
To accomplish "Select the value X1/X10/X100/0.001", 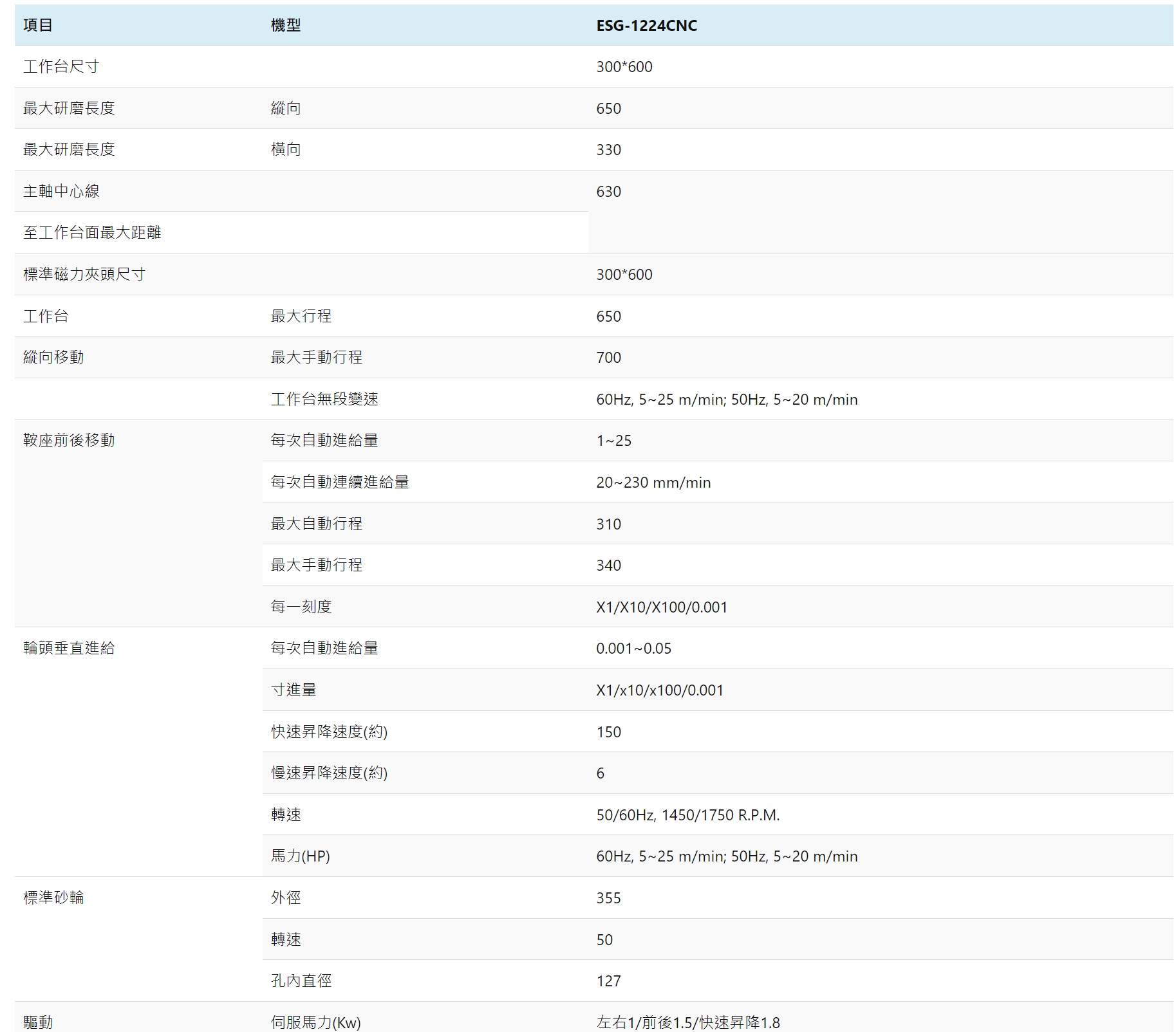I will click(x=662, y=607).
